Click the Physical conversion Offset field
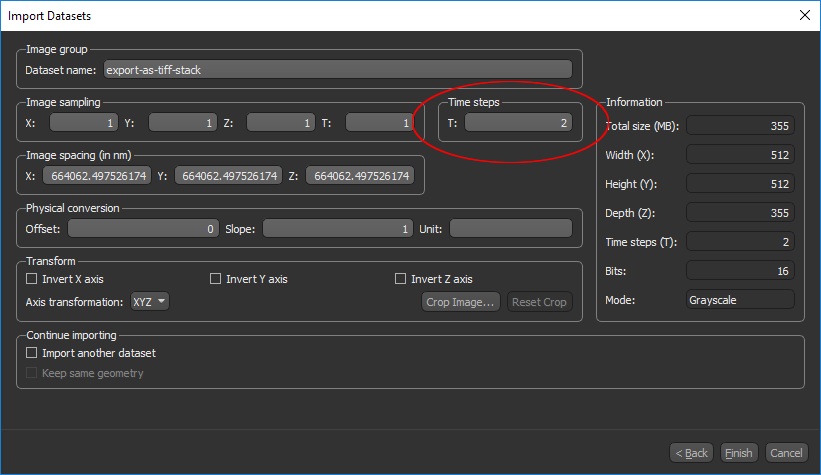The height and width of the screenshot is (475, 821). (142, 229)
